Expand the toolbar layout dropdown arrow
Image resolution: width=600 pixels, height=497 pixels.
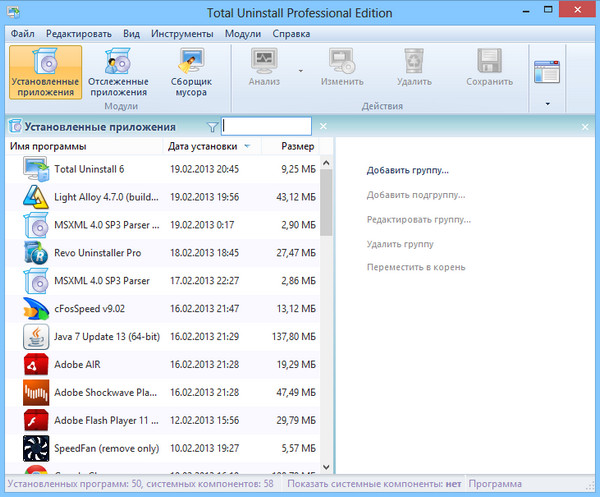548,104
